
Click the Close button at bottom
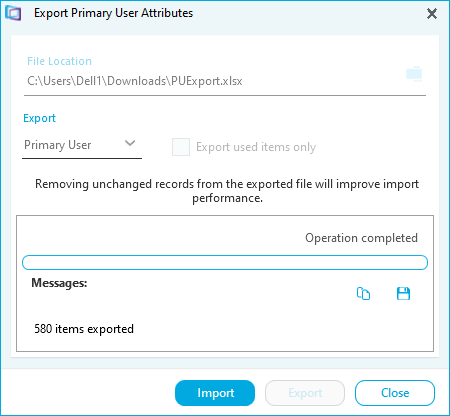click(x=395, y=393)
